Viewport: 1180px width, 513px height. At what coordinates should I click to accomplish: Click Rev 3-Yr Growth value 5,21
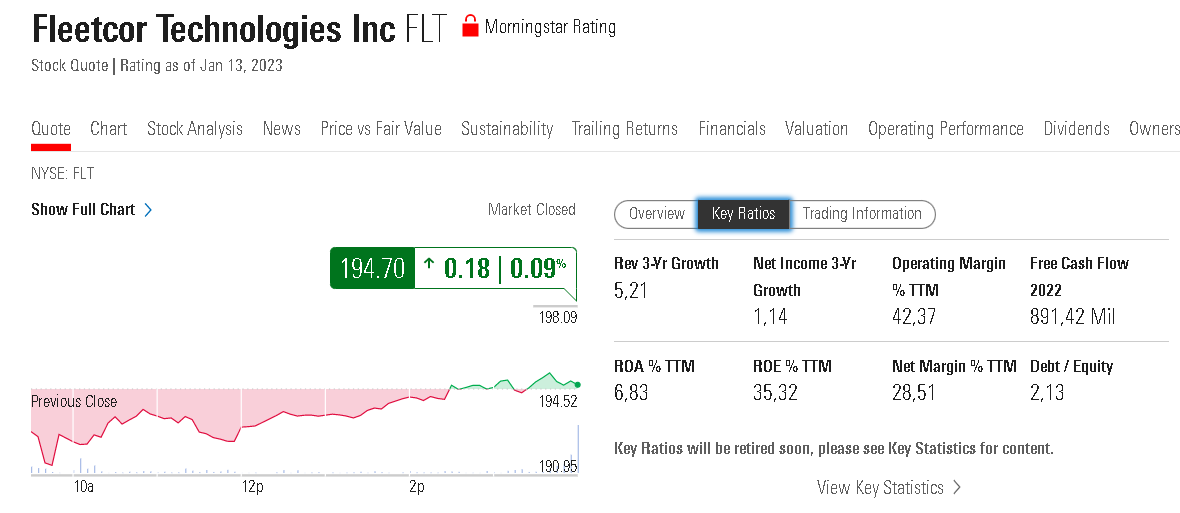[x=631, y=291]
